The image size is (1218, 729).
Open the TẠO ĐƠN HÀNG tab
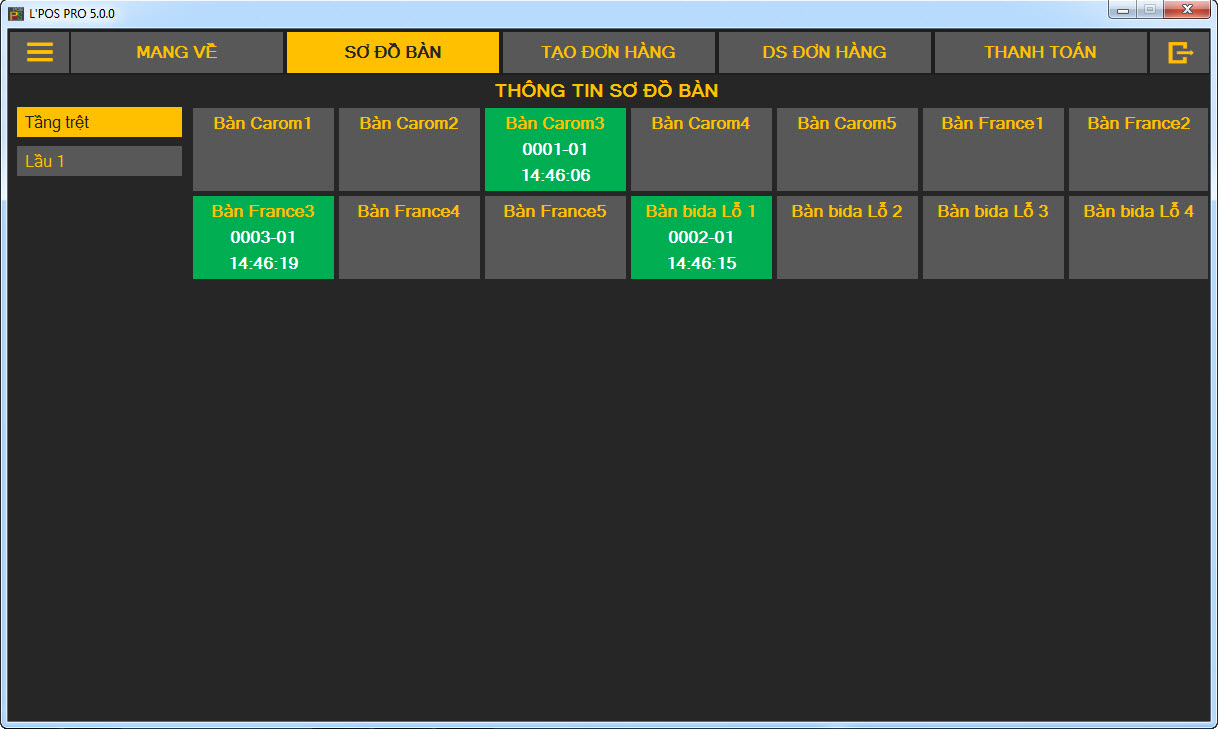(608, 53)
